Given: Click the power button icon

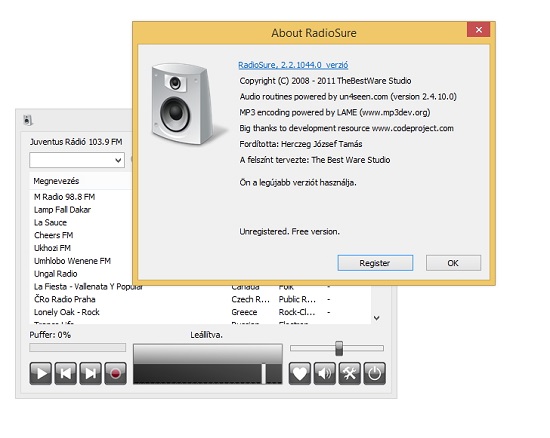Looking at the screenshot, I should 374,373.
